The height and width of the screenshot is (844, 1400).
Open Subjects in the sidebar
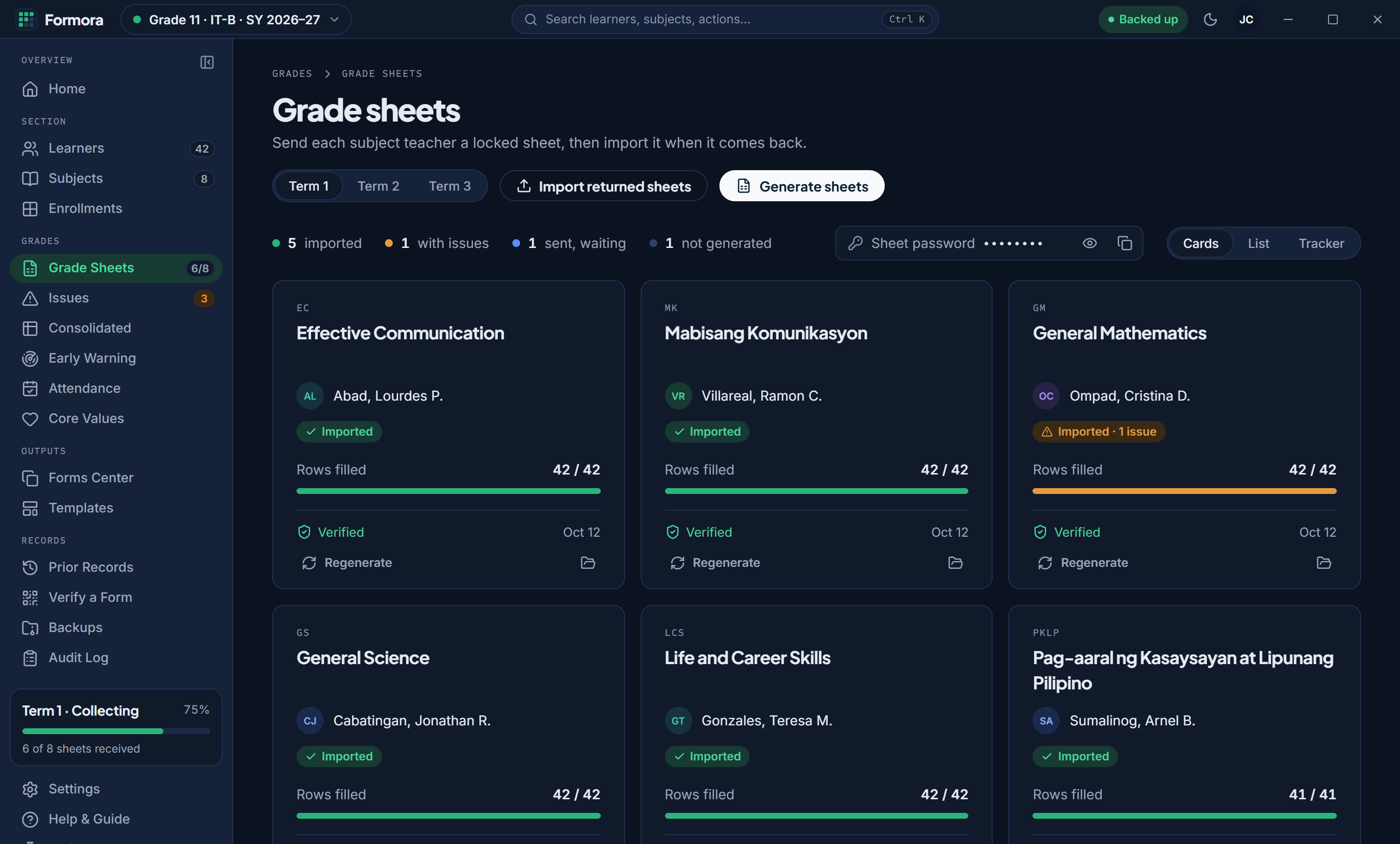116,178
